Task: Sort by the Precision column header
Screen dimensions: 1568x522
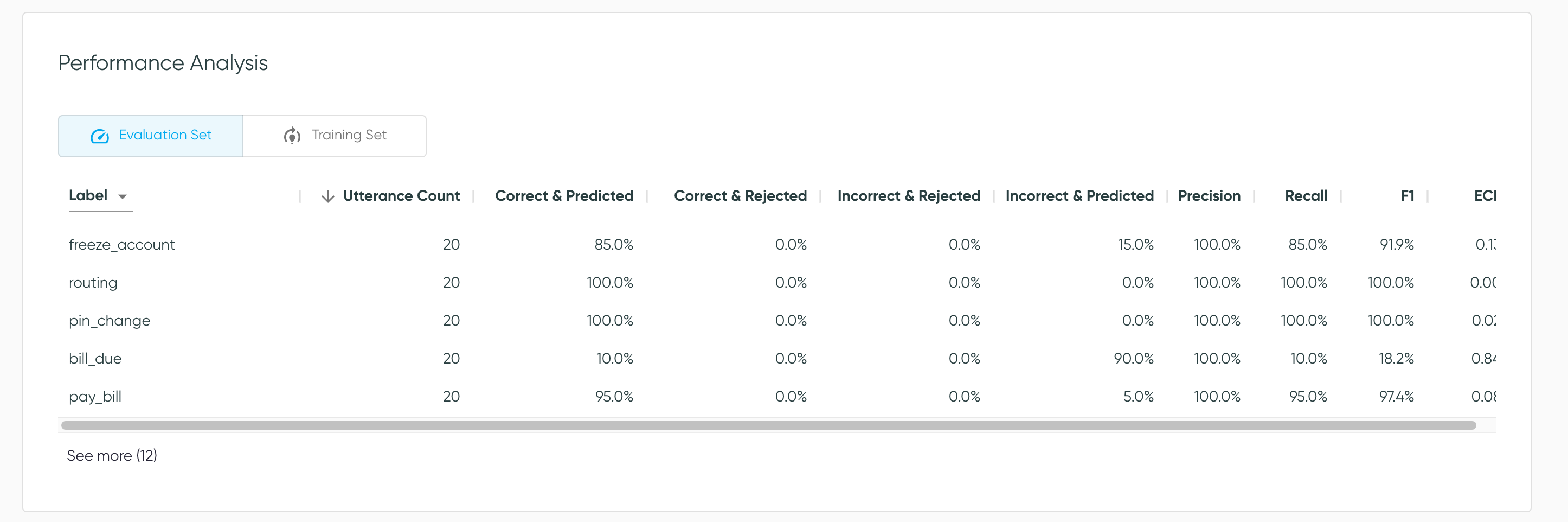Action: [x=1210, y=195]
